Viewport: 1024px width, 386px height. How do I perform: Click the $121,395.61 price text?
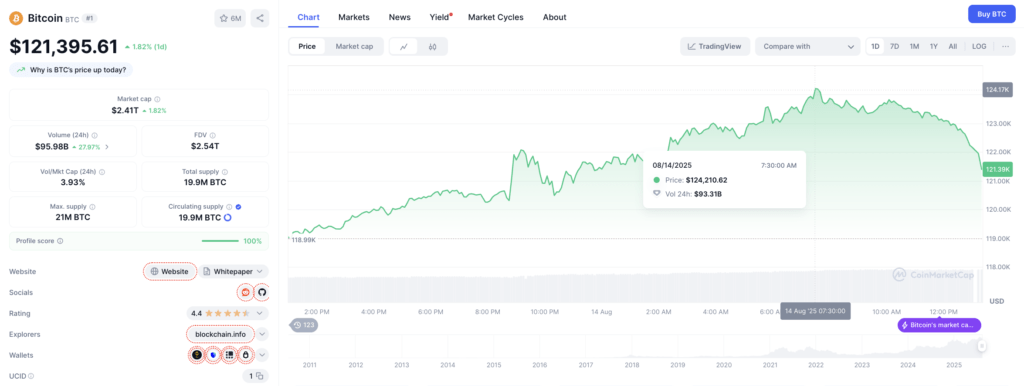63,46
